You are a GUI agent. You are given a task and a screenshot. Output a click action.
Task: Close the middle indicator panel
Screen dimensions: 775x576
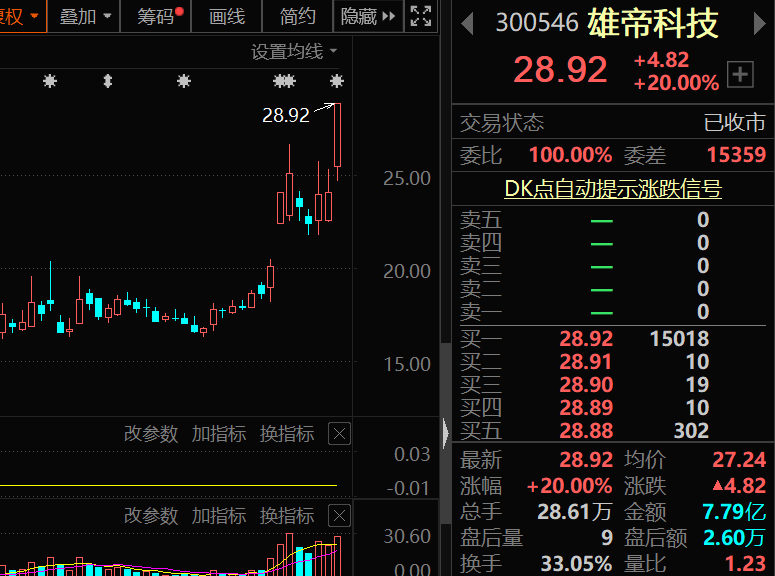pos(339,433)
